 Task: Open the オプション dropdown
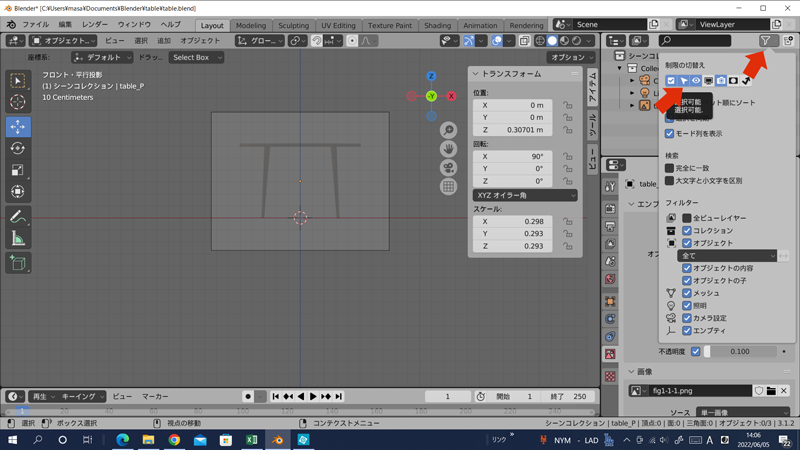571,58
